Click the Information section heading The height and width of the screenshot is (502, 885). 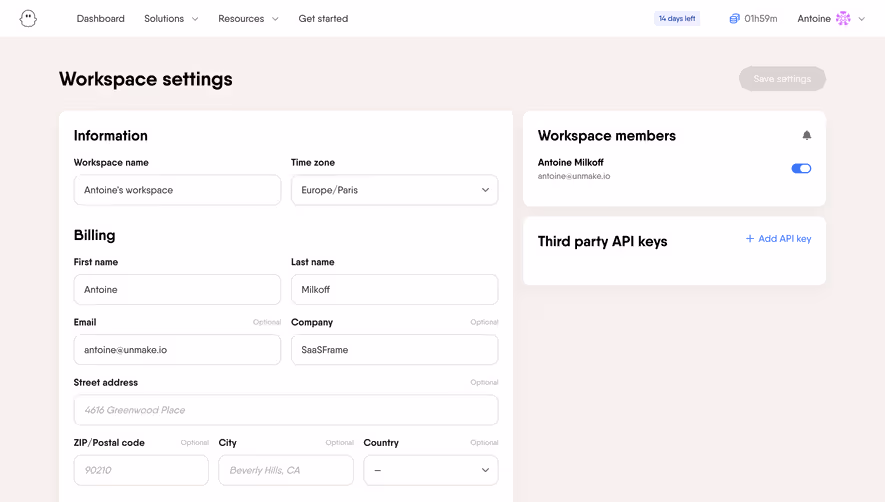(x=111, y=136)
